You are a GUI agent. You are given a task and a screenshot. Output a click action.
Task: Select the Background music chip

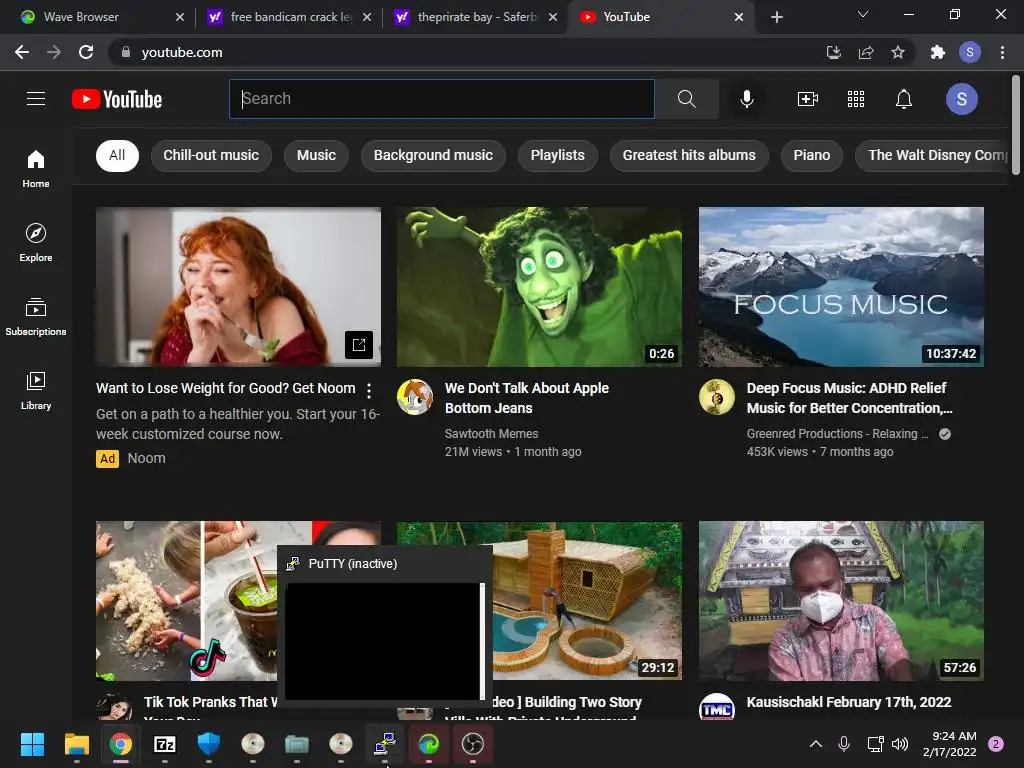pyautogui.click(x=433, y=155)
